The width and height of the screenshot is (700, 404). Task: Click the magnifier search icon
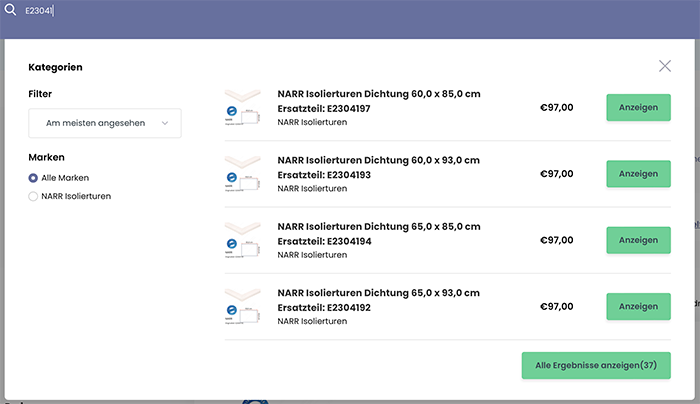click(x=10, y=9)
